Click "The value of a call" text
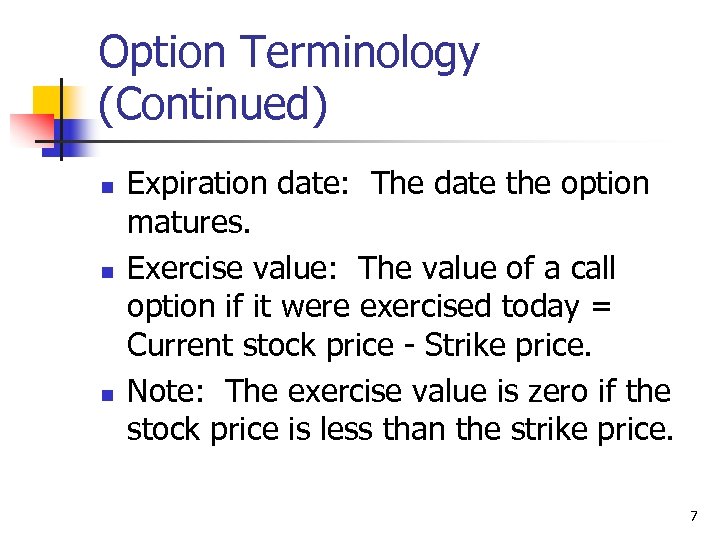Screen dimensions: 720x540 487,269
